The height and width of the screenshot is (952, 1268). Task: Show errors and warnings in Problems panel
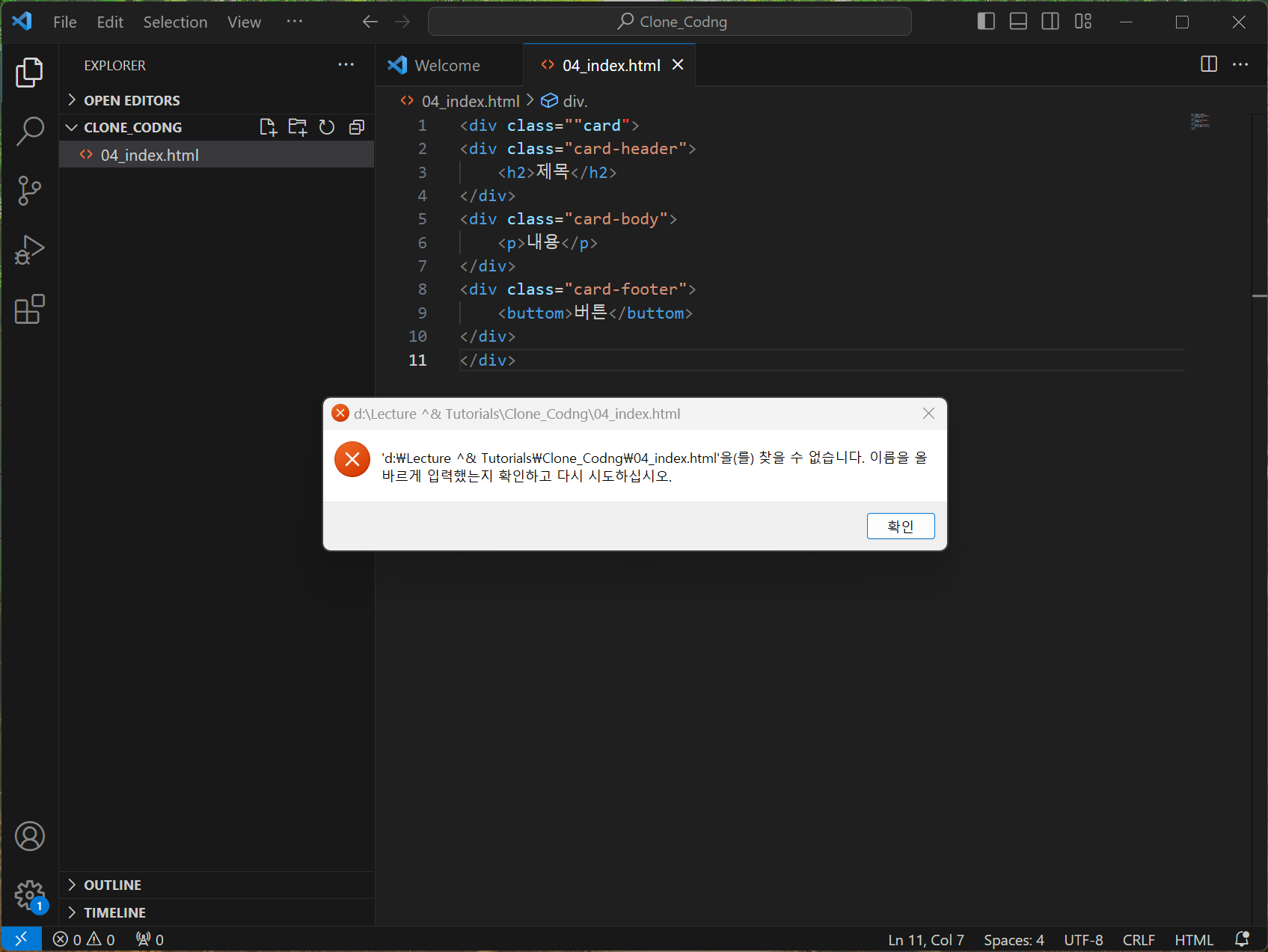click(x=84, y=939)
